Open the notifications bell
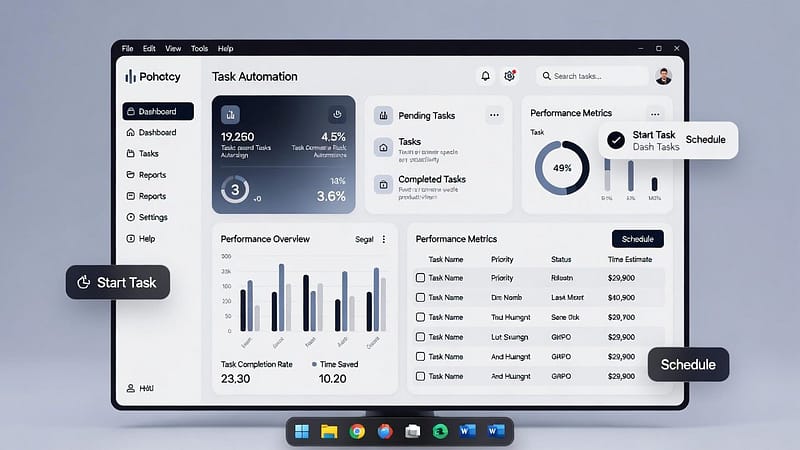This screenshot has height=450, width=800. point(485,76)
